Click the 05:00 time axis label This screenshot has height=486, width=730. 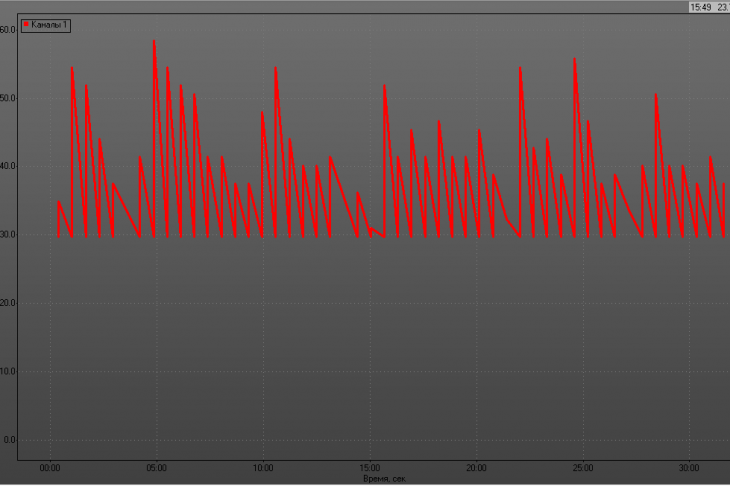point(156,468)
